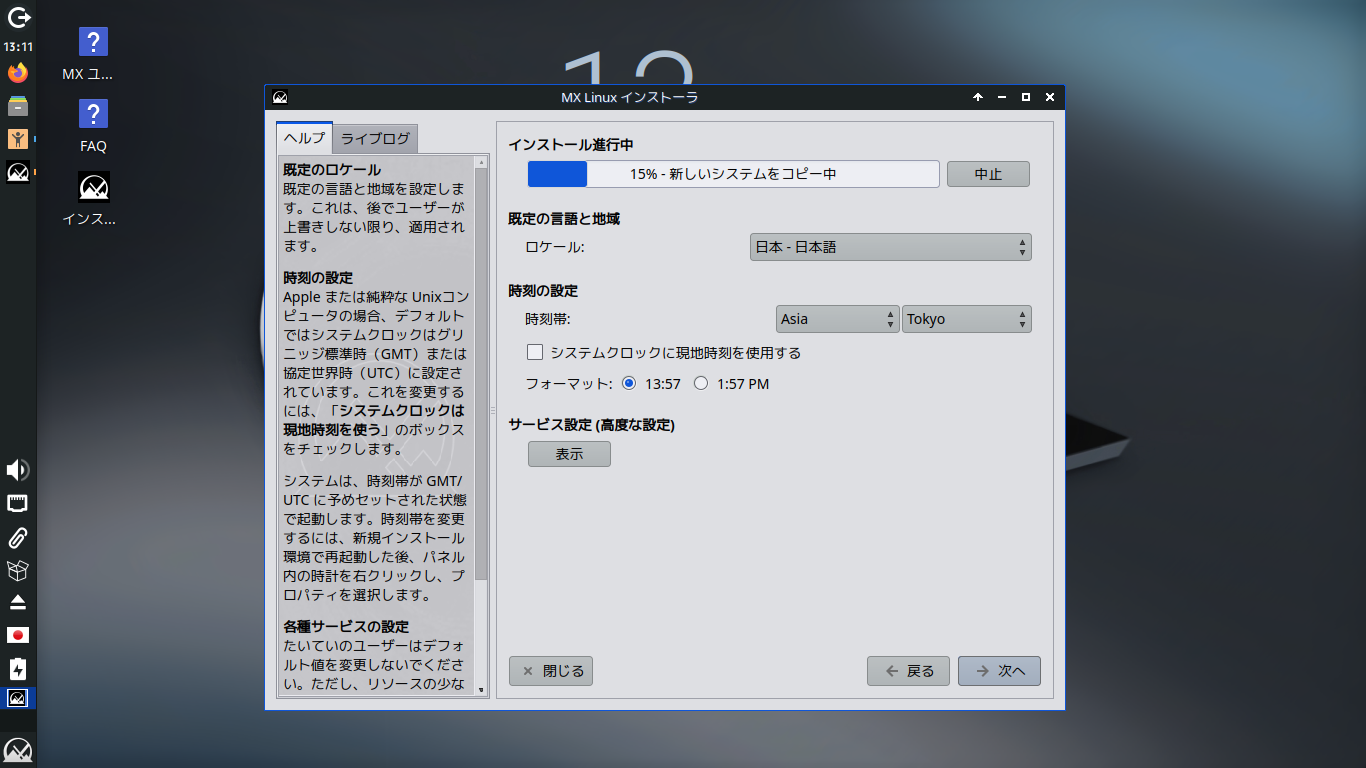This screenshot has width=1366, height=768.
Task: Open the MX start menu logo
Action: pos(18,750)
